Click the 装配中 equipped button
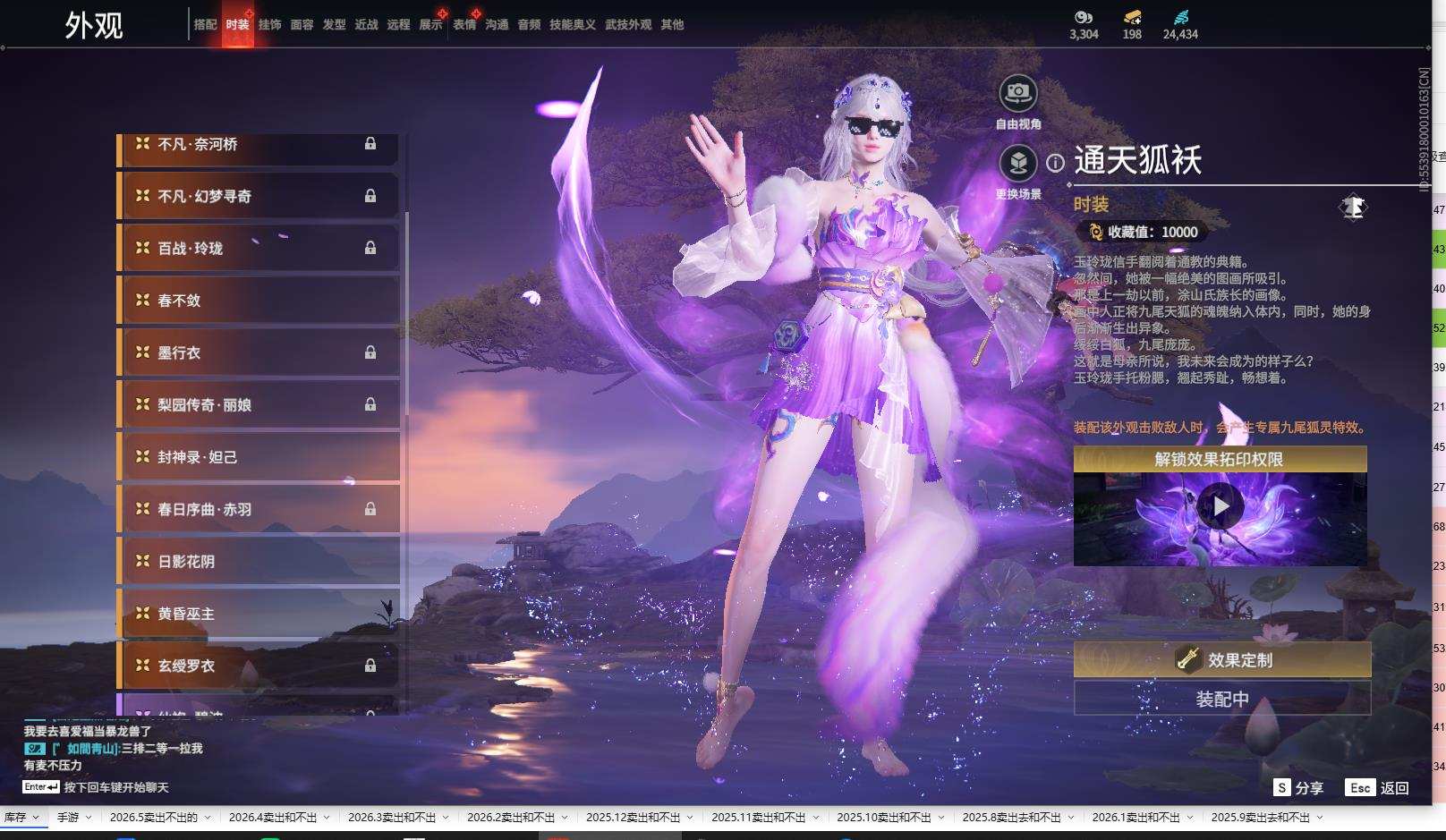 (x=1222, y=699)
